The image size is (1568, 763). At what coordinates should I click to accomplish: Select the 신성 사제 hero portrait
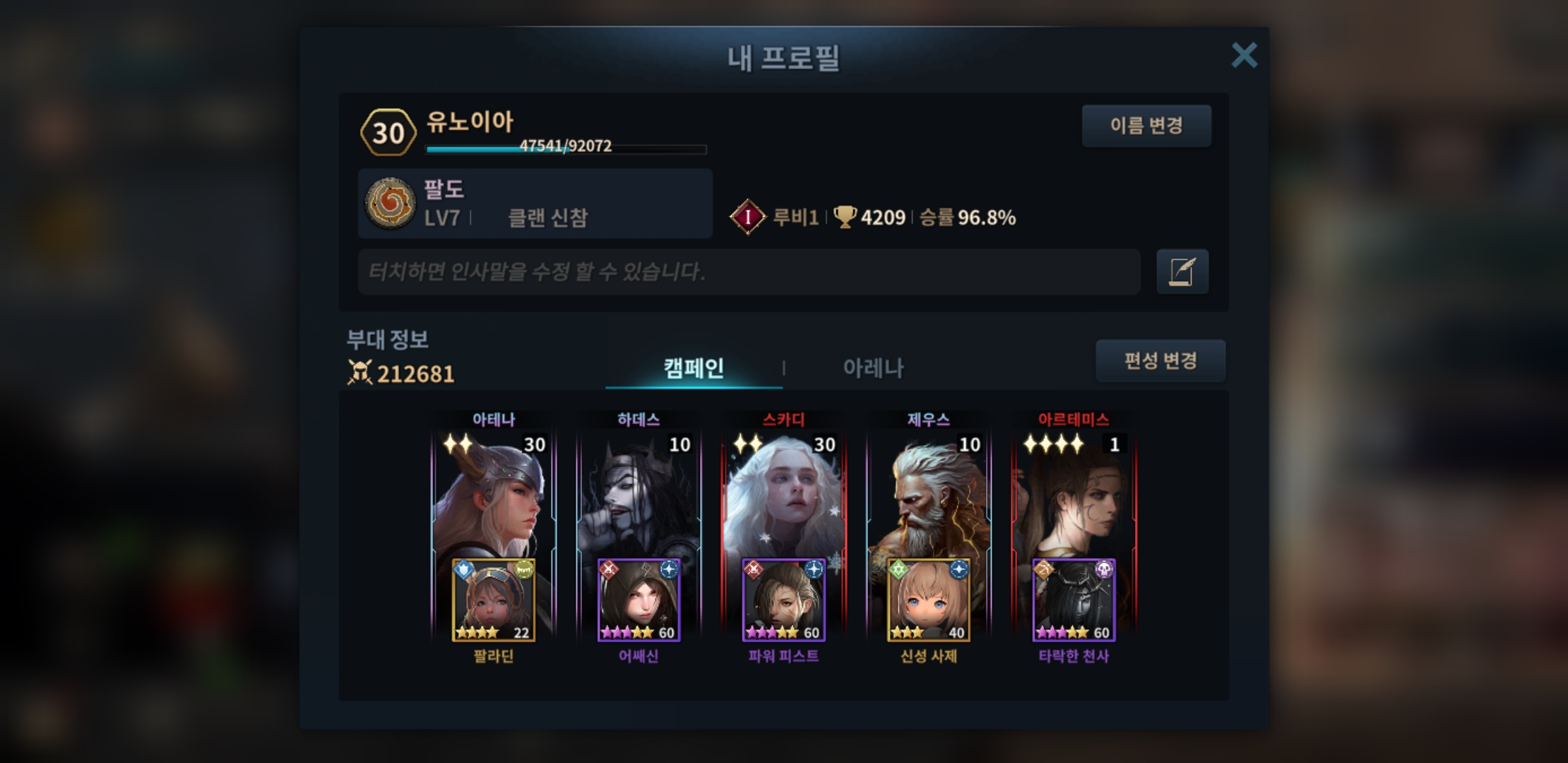pos(929,600)
